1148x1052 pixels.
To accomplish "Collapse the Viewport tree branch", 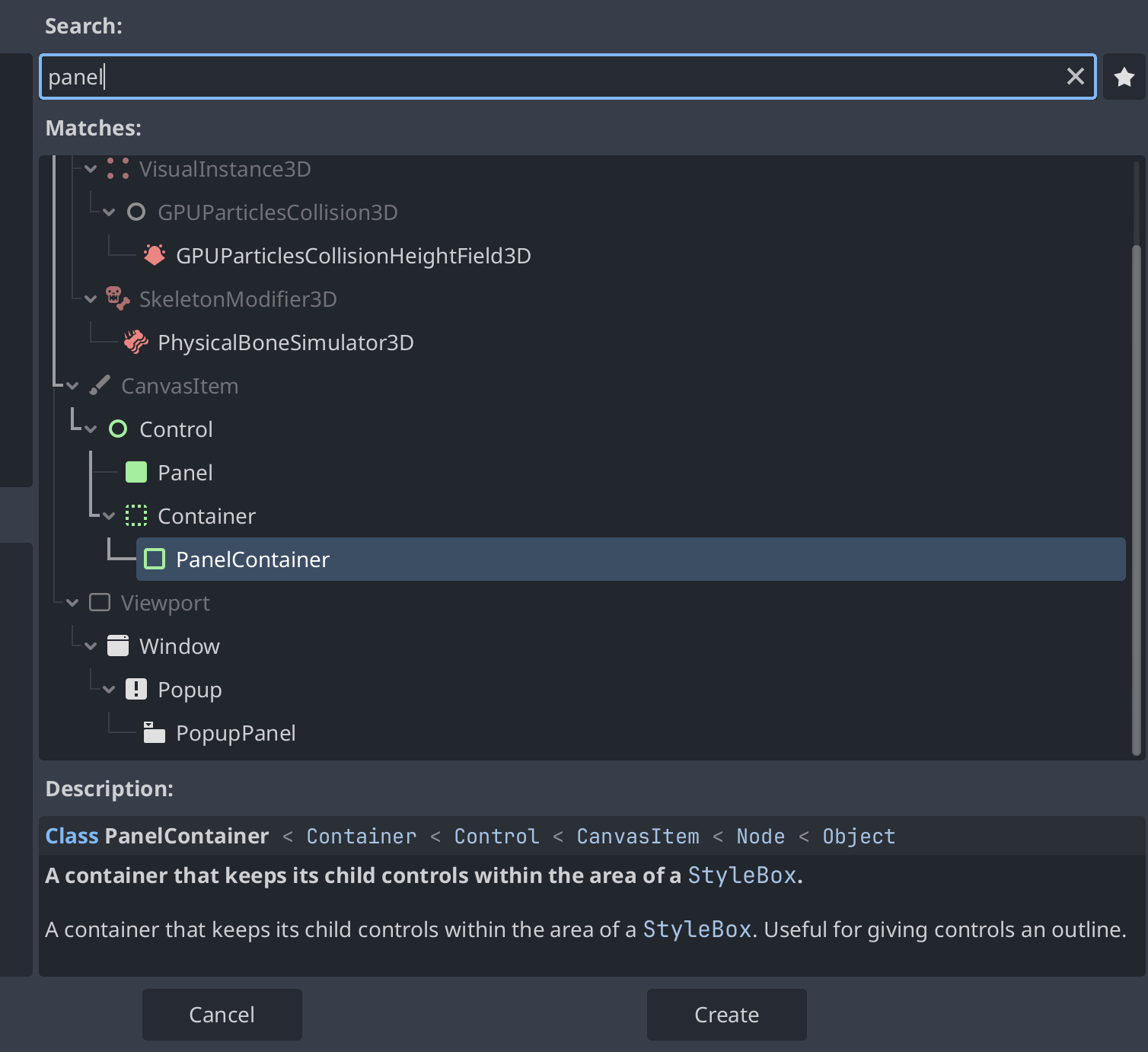I will click(72, 602).
